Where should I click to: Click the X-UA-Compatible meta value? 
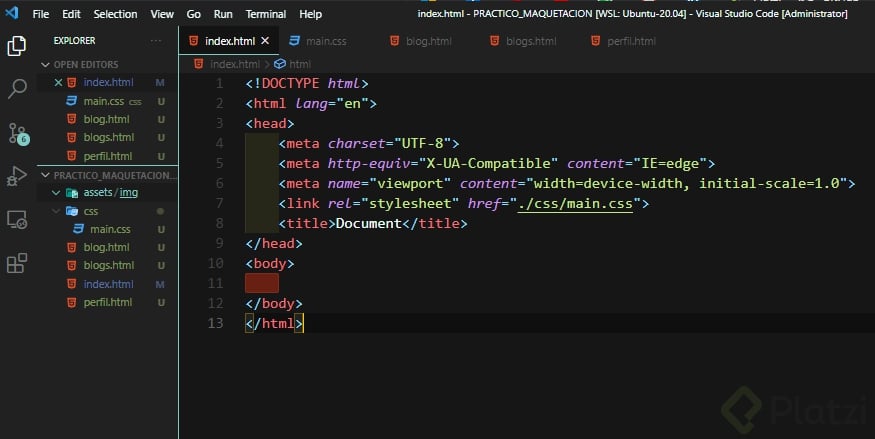(488, 163)
